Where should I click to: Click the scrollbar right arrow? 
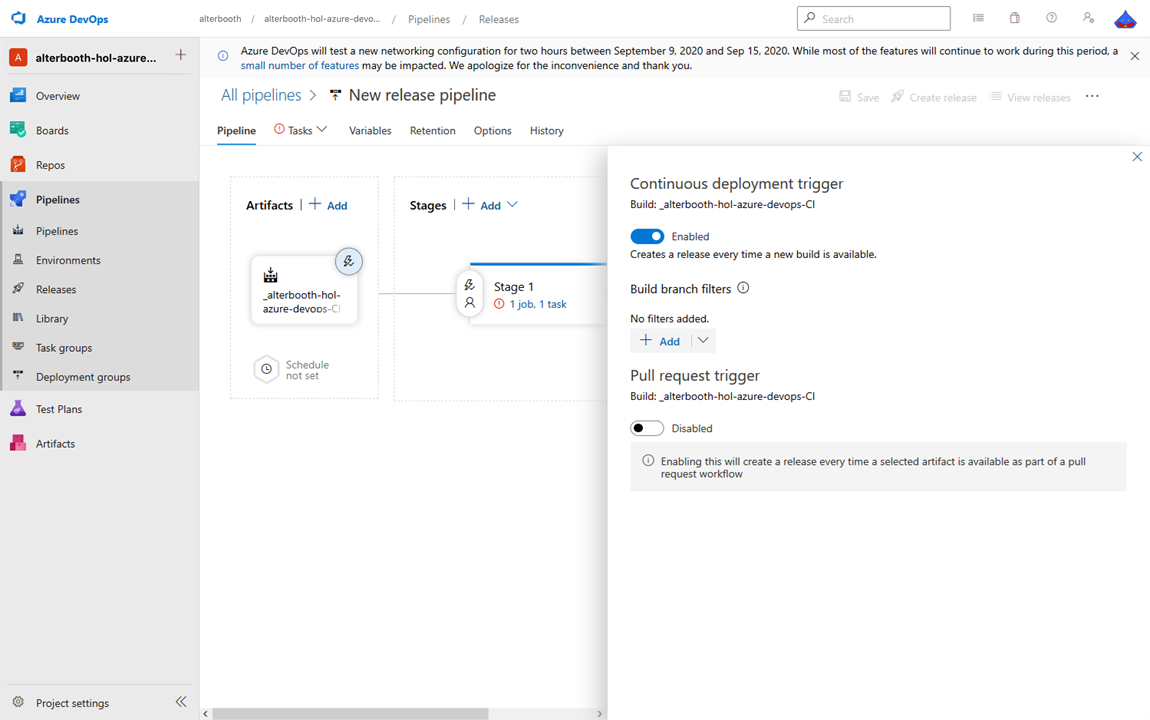click(599, 714)
